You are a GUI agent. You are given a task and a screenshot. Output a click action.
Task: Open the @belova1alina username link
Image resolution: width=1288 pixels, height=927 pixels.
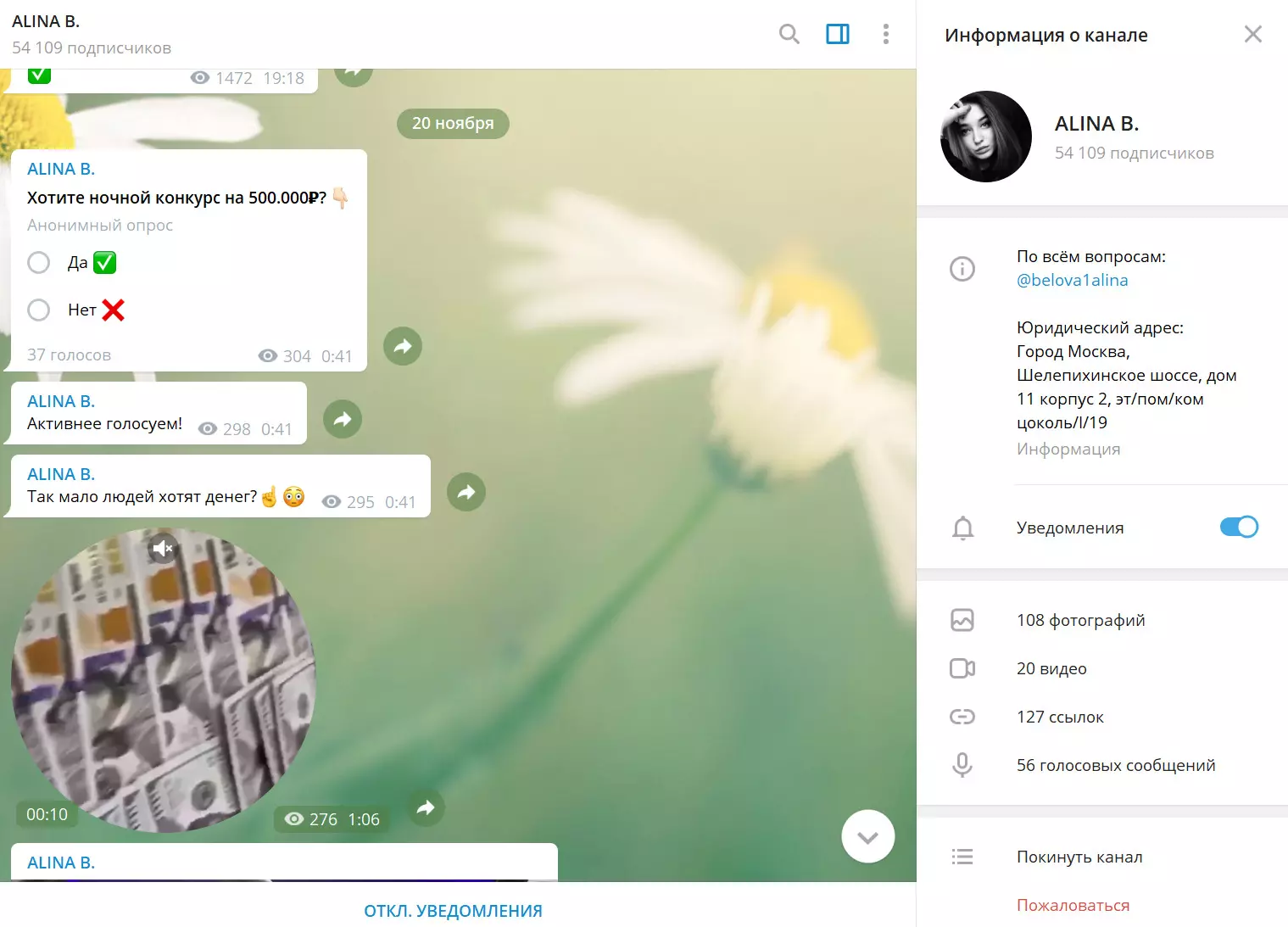click(x=1073, y=280)
